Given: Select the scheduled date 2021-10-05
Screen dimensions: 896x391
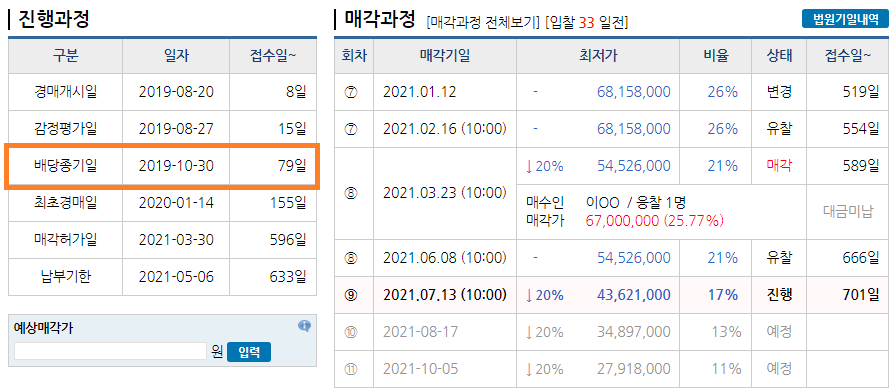Looking at the screenshot, I should (421, 369).
